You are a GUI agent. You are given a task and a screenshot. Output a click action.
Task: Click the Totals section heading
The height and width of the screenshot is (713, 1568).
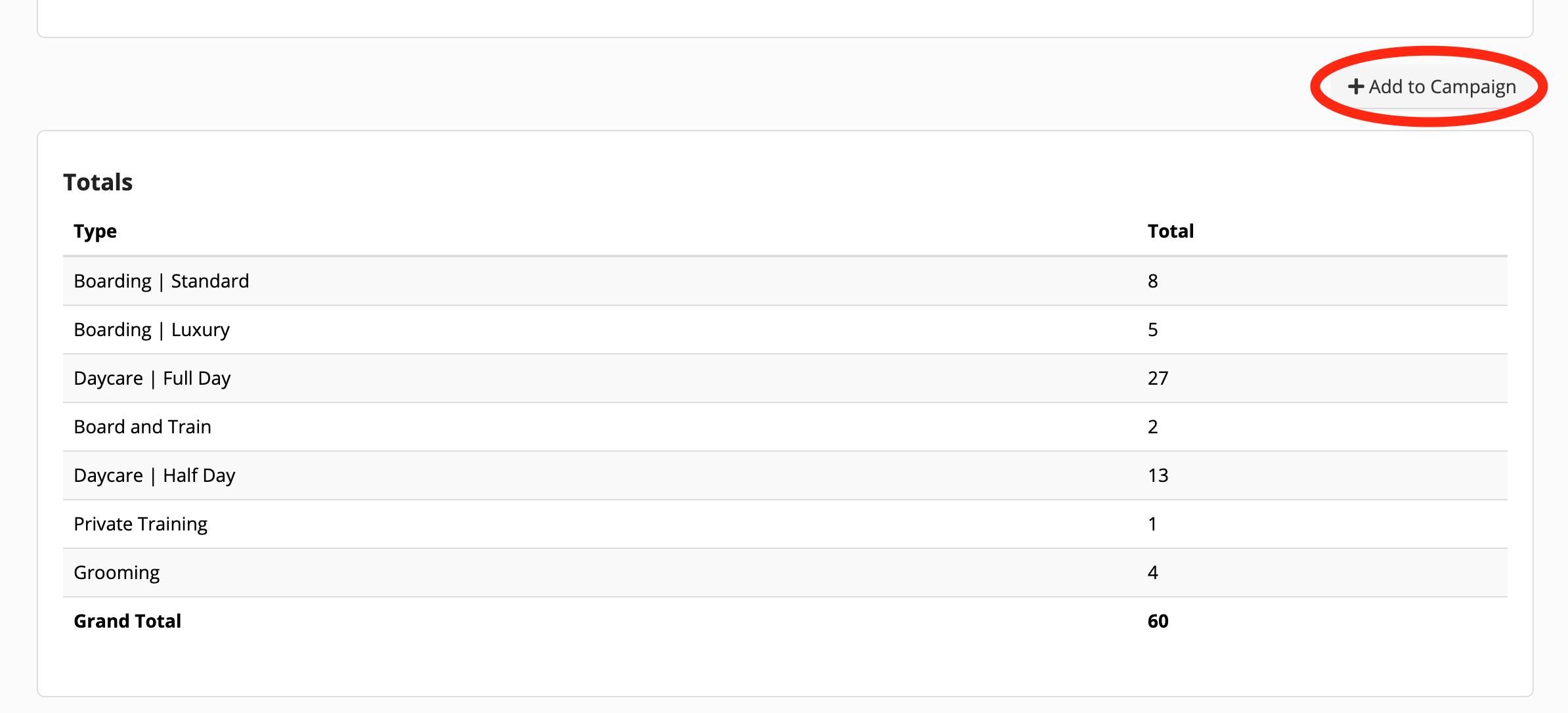click(x=97, y=182)
